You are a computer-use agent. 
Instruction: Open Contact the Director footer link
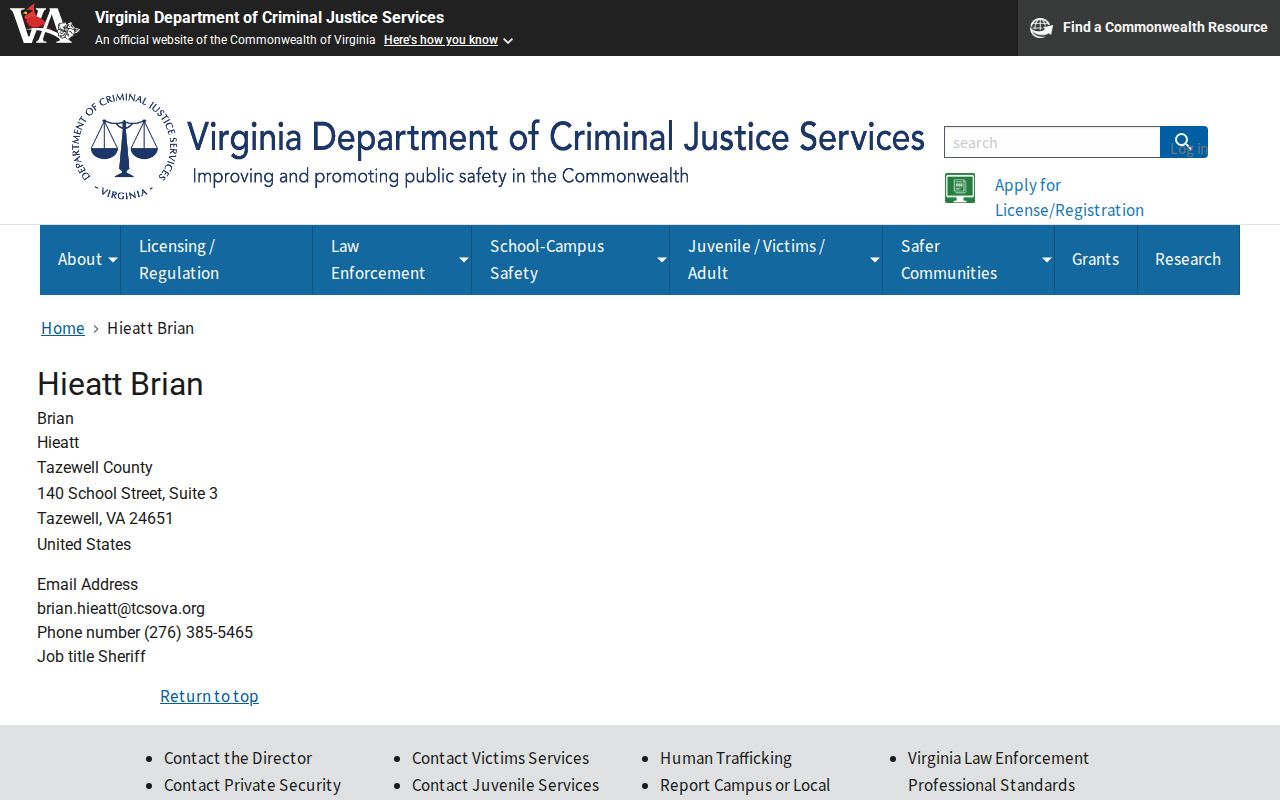pyautogui.click(x=238, y=758)
